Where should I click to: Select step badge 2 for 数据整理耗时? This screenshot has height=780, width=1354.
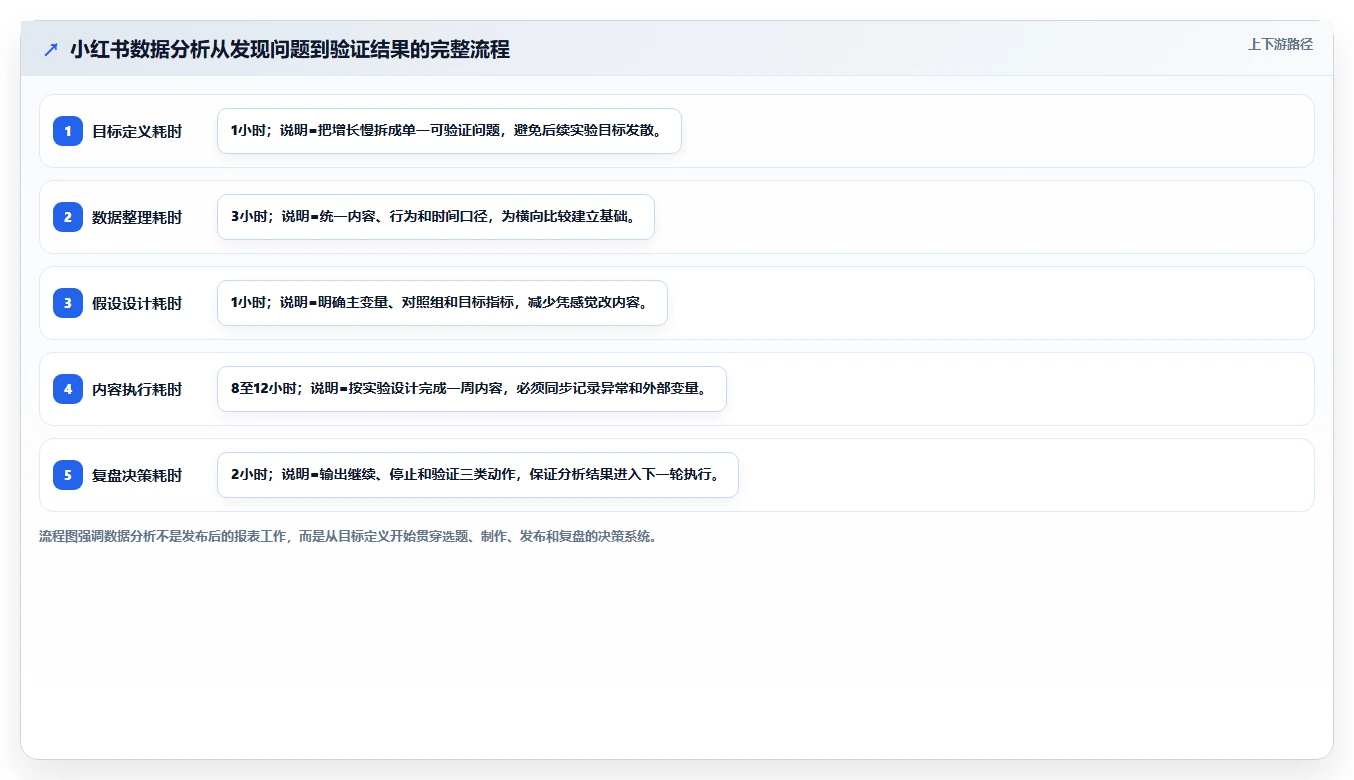68,217
